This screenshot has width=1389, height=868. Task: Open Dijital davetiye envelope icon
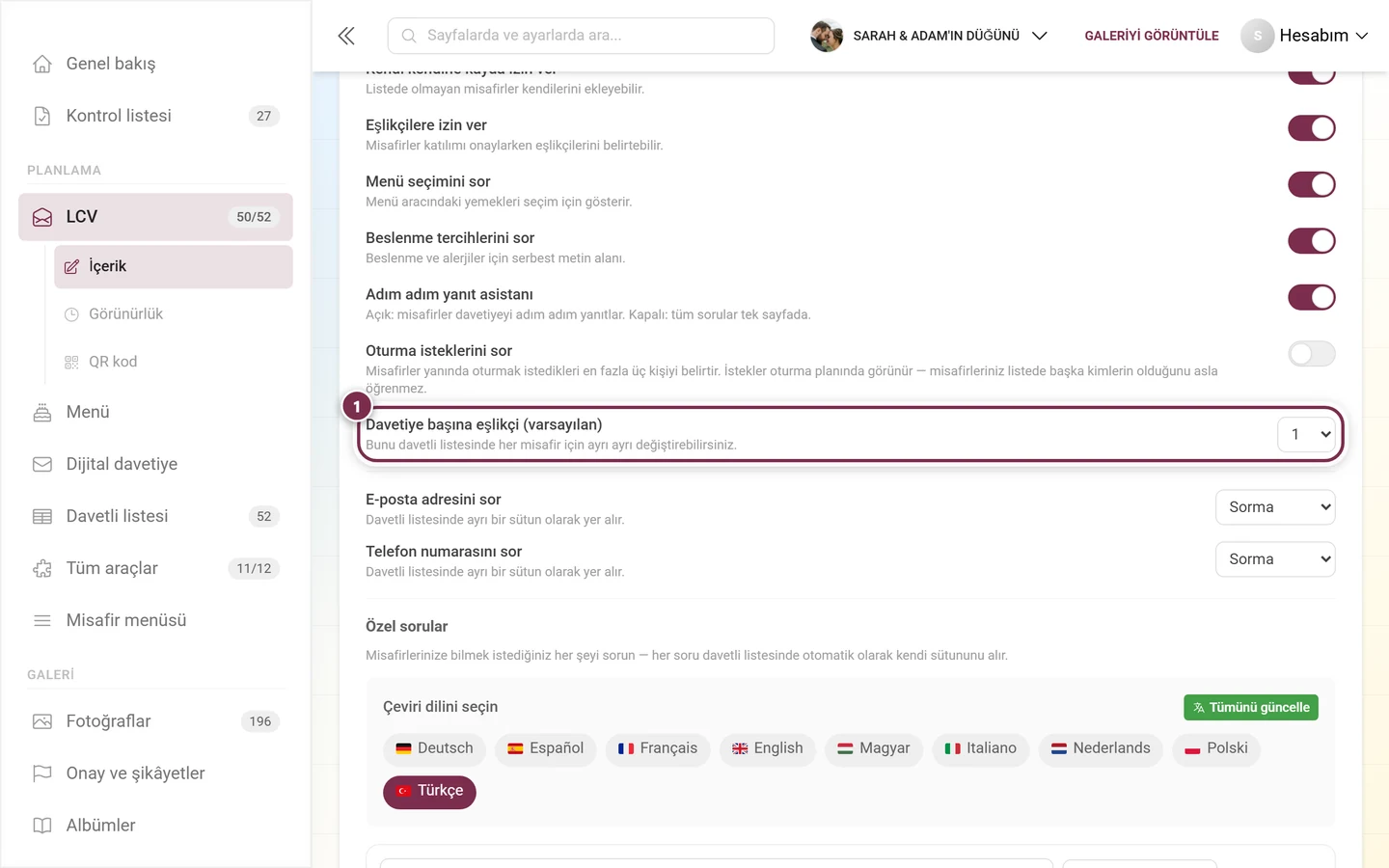pos(42,464)
